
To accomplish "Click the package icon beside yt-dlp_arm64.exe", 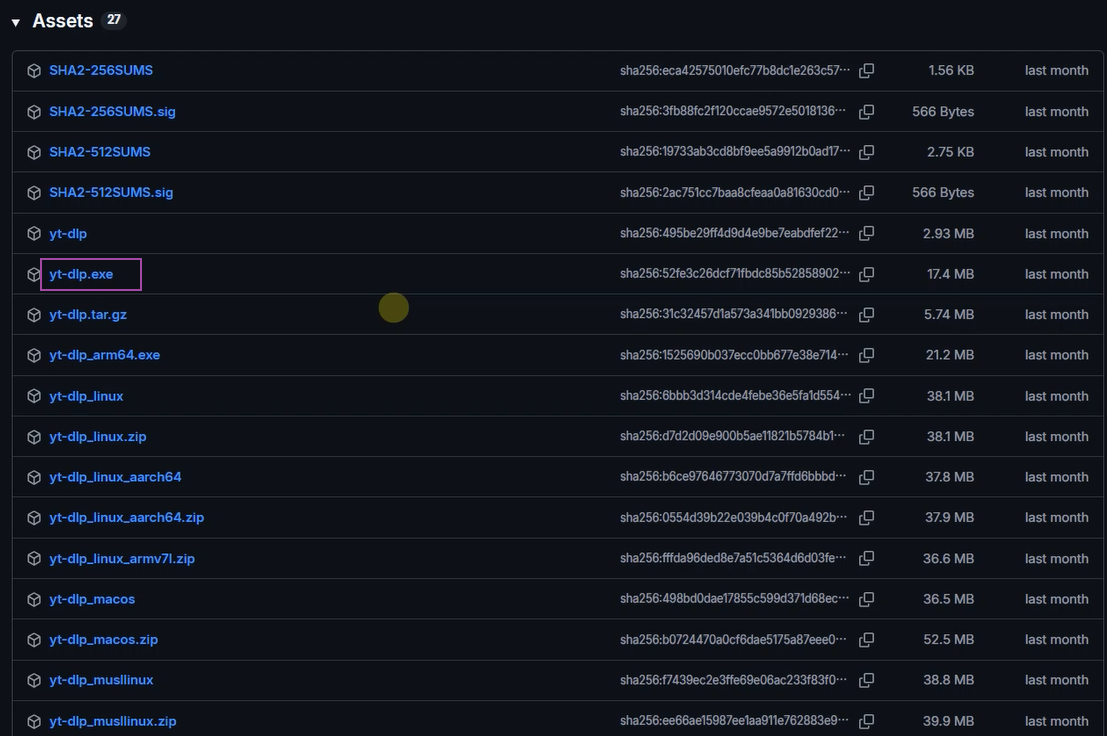I will (34, 355).
